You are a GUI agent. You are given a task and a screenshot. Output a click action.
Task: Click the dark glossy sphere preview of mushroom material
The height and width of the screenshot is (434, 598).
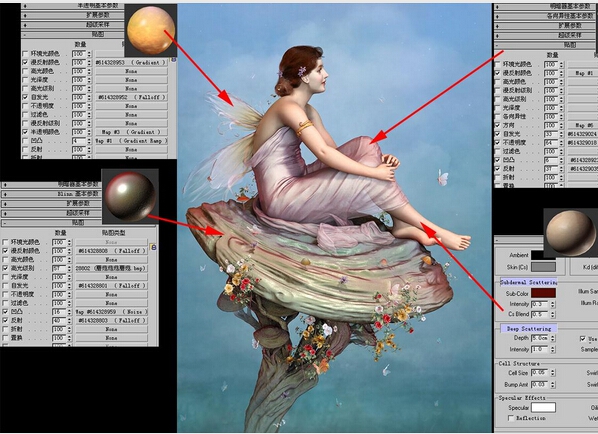pos(130,196)
